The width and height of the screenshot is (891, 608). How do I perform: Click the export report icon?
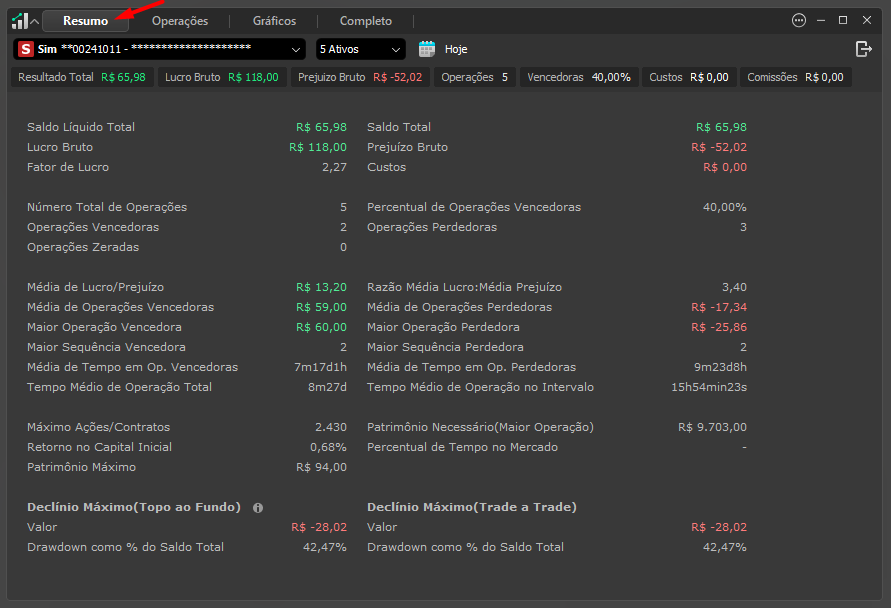point(863,49)
